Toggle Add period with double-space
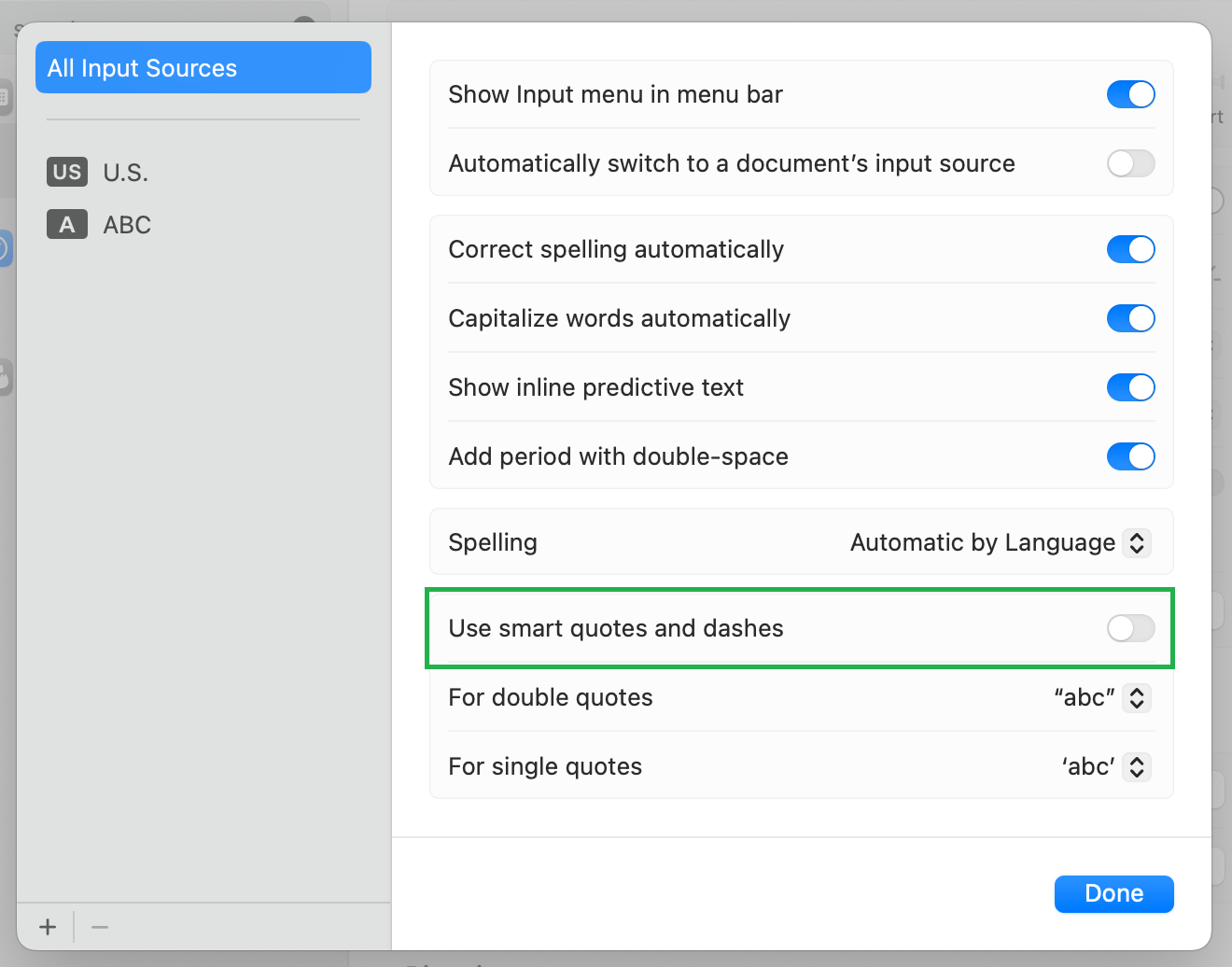The height and width of the screenshot is (967, 1232). click(x=1130, y=456)
